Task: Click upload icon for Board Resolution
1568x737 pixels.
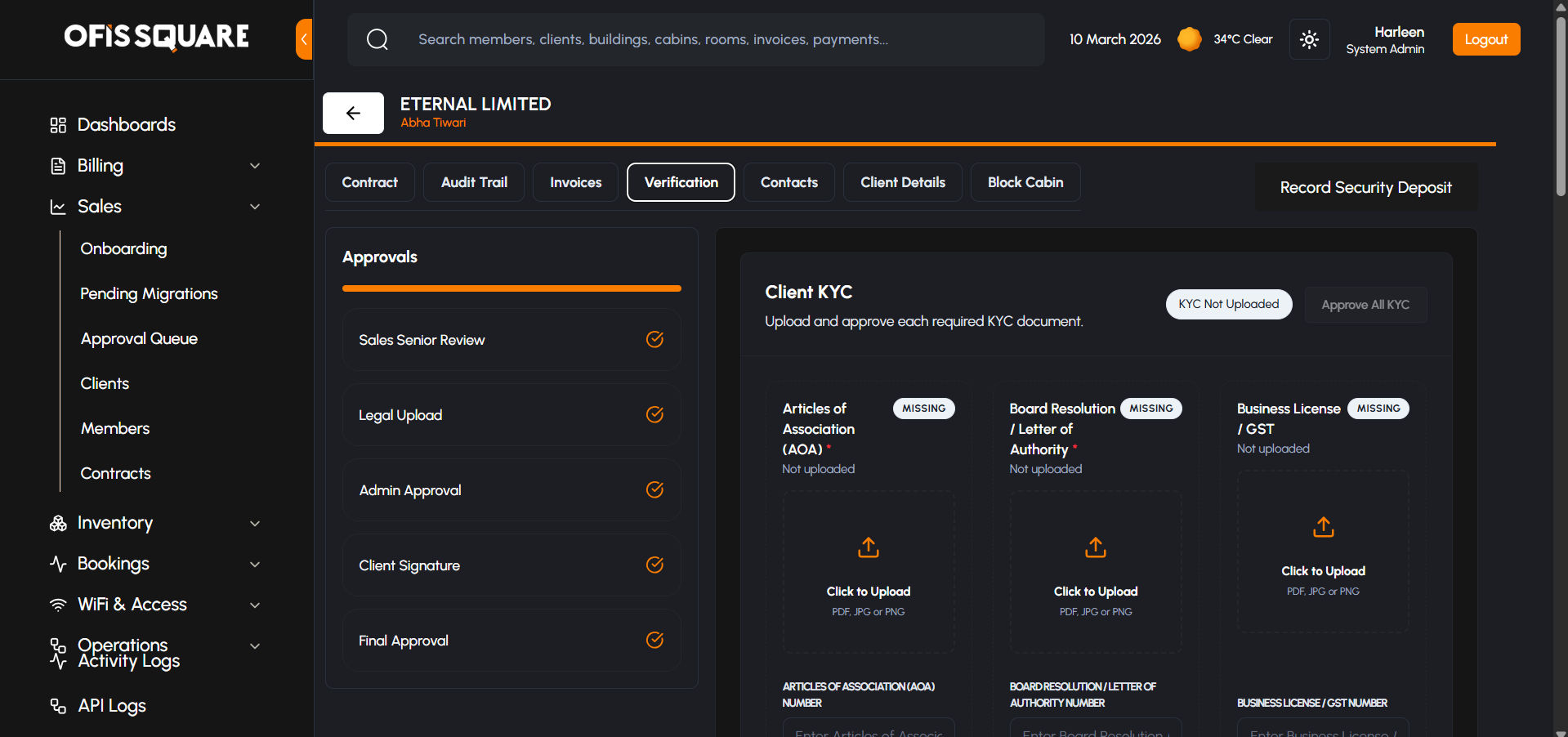Action: tap(1096, 547)
